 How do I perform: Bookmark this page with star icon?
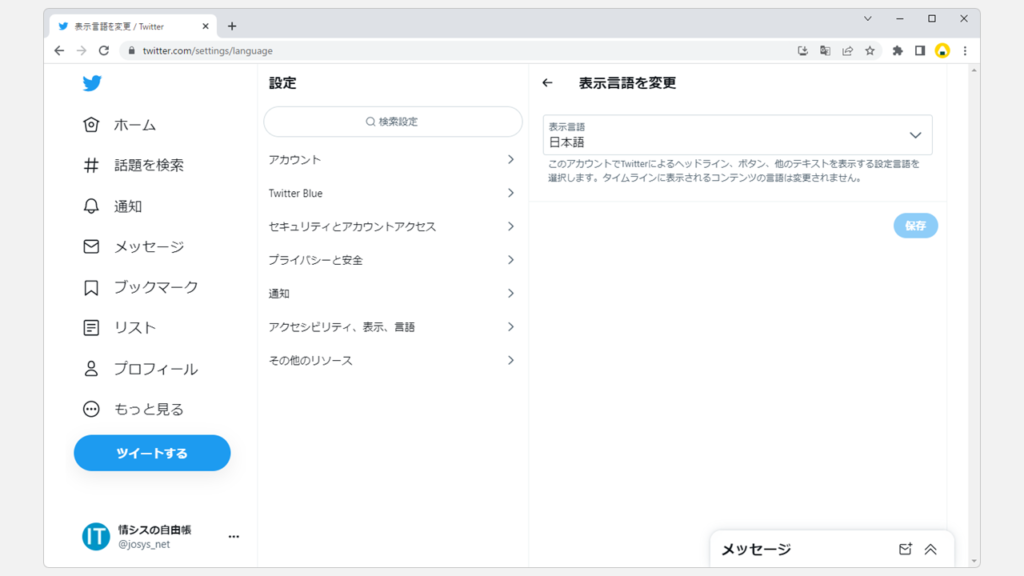coord(870,51)
